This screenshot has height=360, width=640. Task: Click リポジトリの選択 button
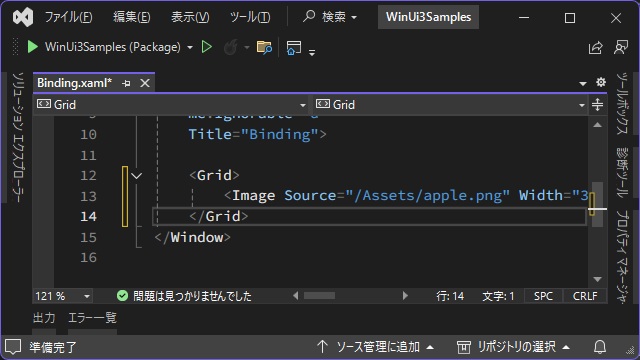[x=513, y=347]
